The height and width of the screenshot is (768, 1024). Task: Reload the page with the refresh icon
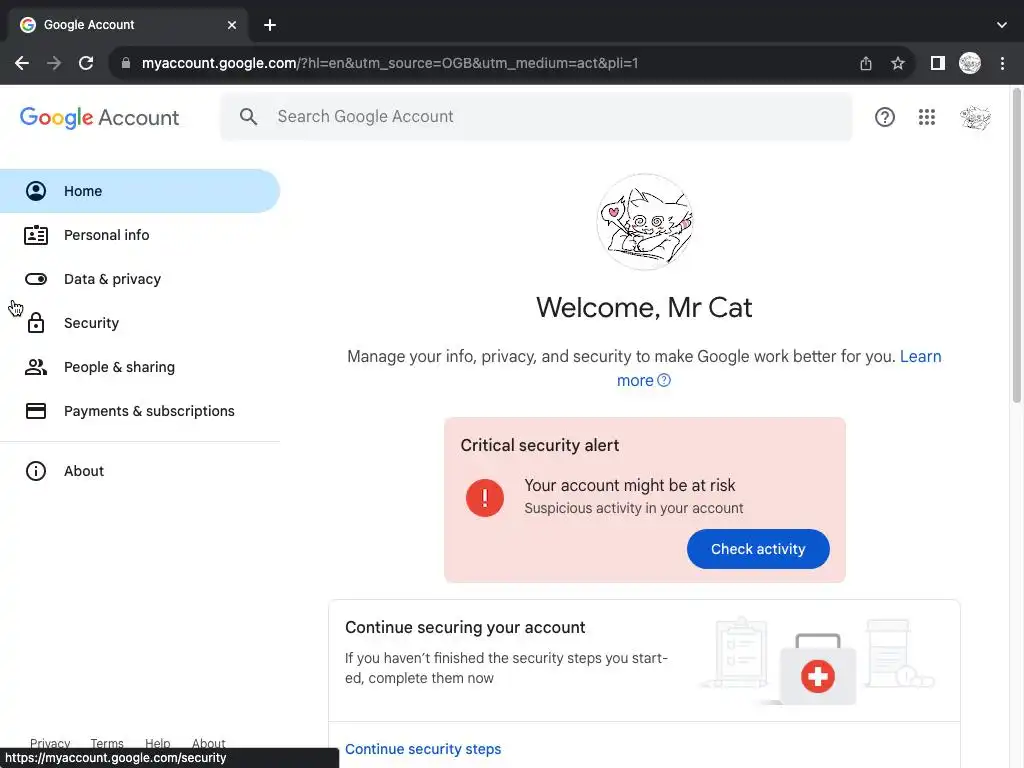click(x=86, y=63)
